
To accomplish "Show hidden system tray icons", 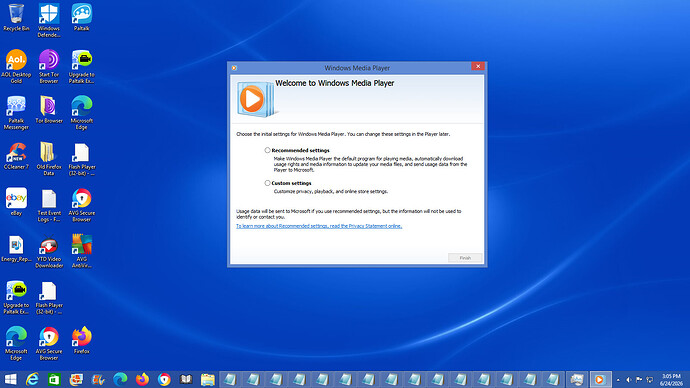I will 618,380.
